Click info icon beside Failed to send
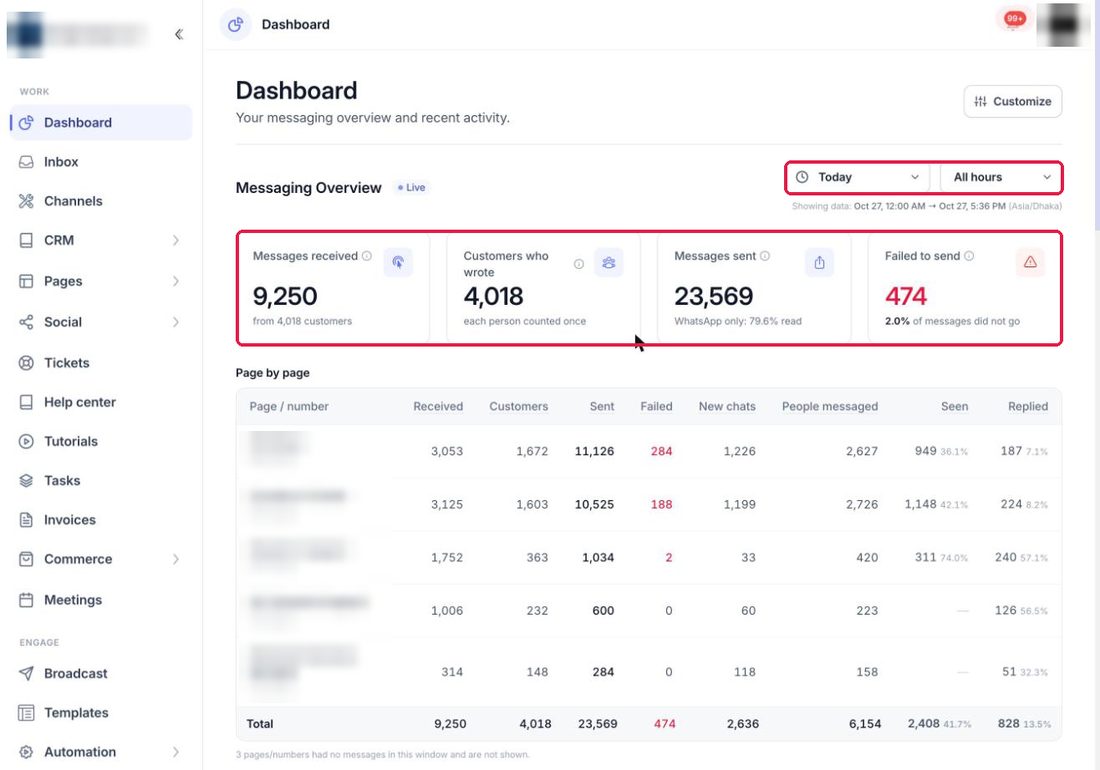Image resolution: width=1100 pixels, height=770 pixels. tap(969, 256)
